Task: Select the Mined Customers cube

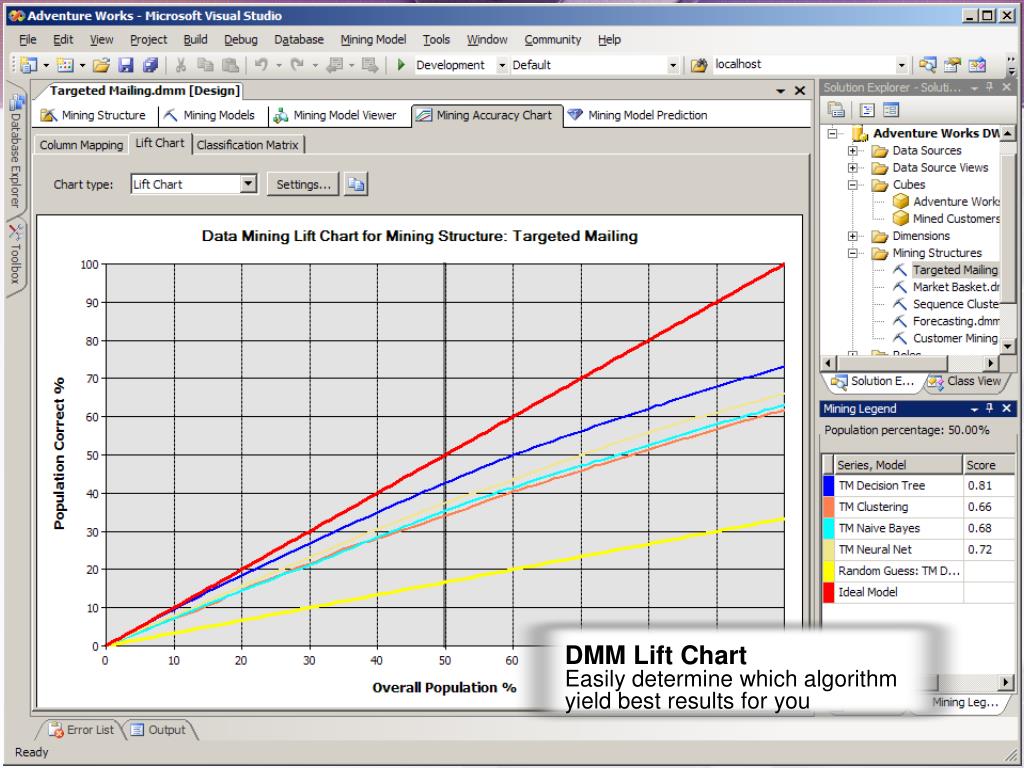Action: [955, 219]
